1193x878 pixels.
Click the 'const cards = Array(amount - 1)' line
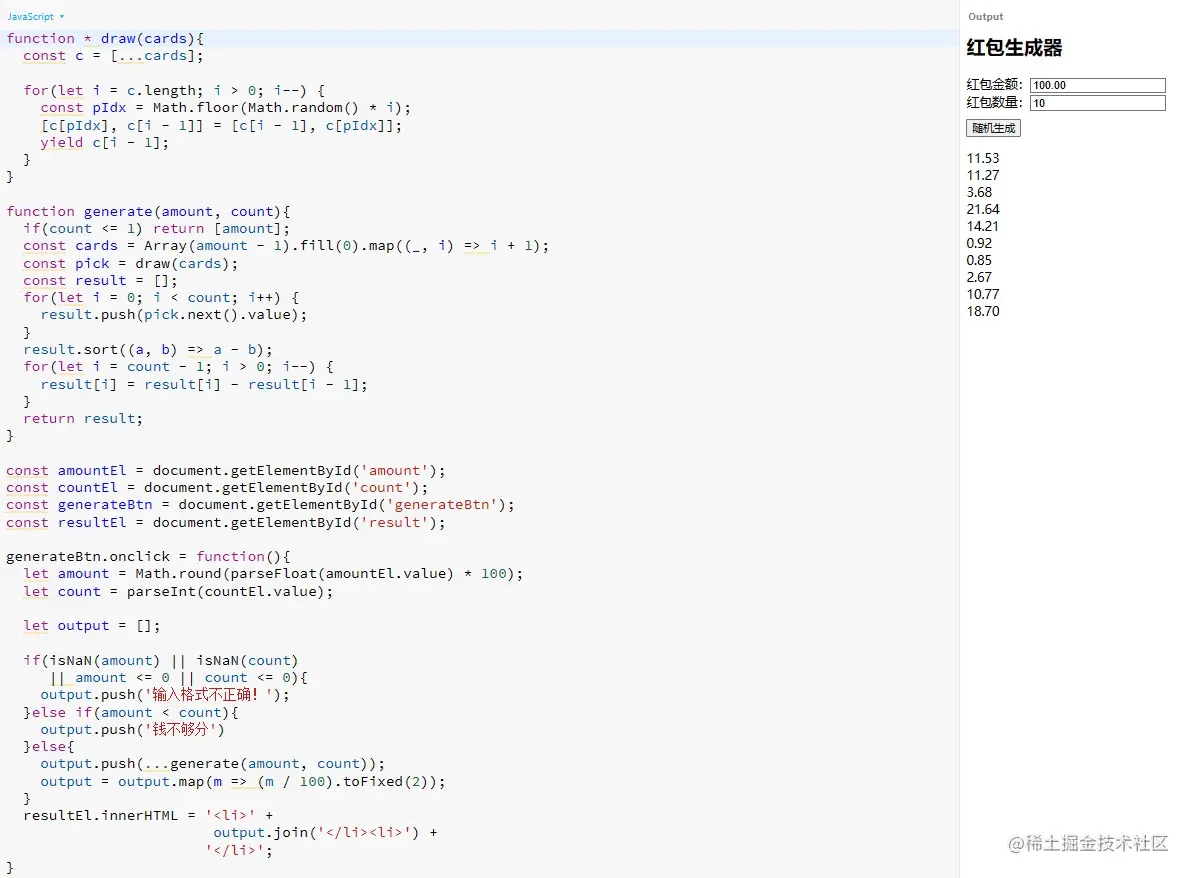[285, 246]
